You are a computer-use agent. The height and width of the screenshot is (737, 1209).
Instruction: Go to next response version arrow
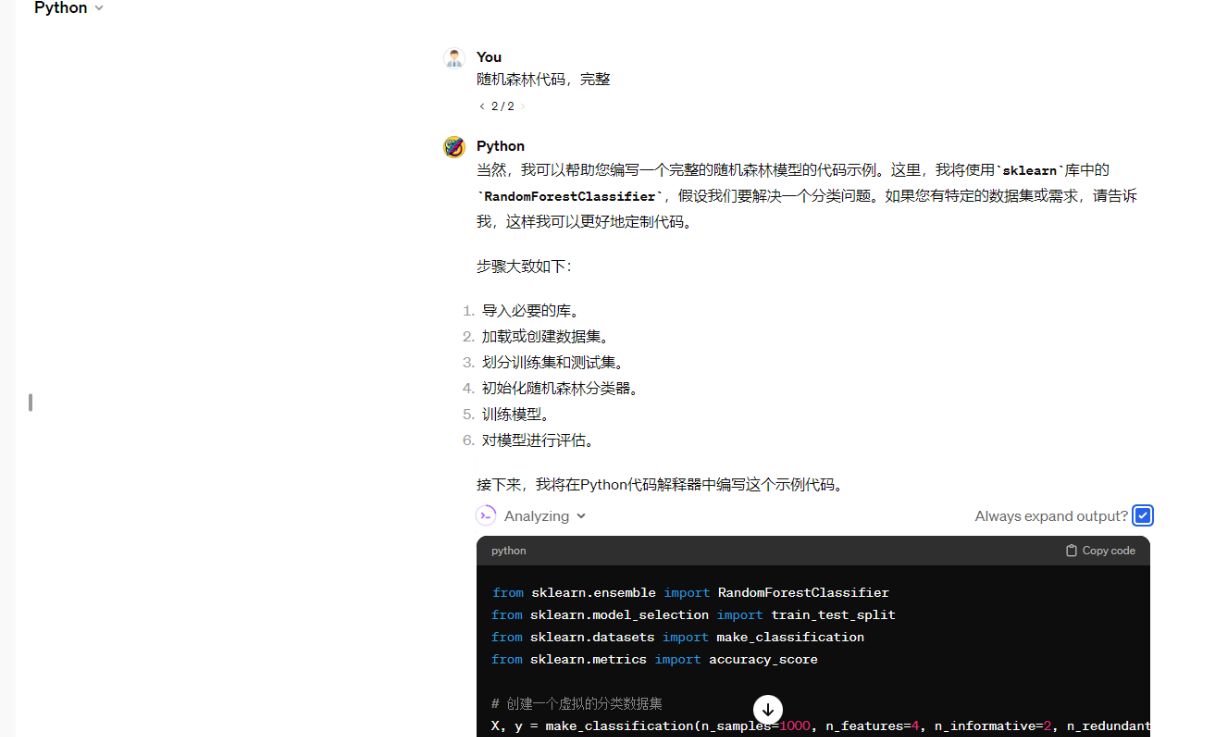coord(522,106)
